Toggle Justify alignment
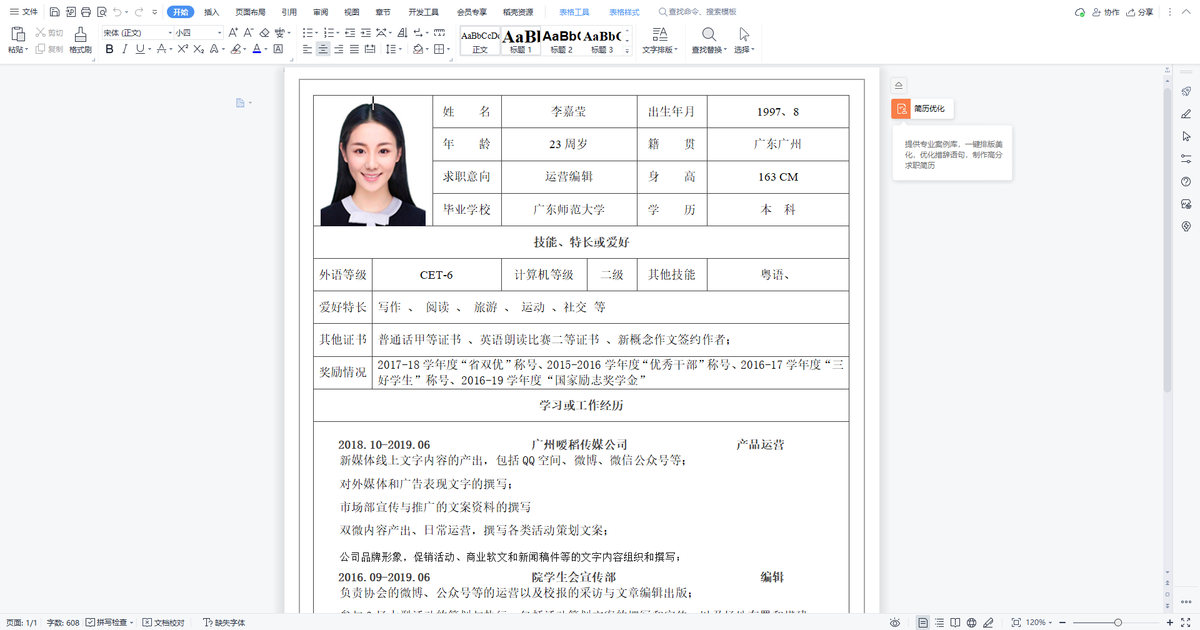The image size is (1200, 630). 354,49
